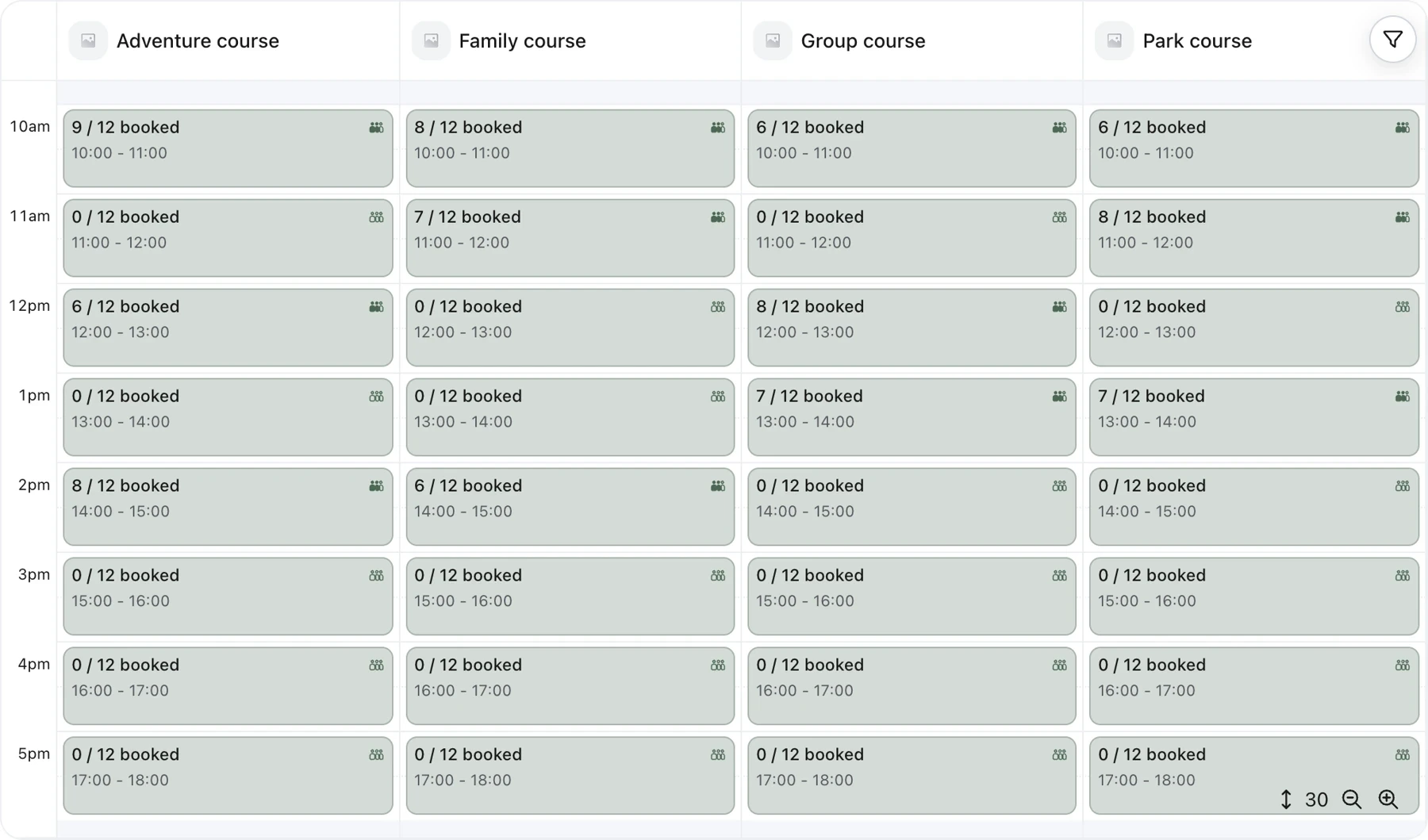Click people icon on Family 15:00 slot

point(718,576)
